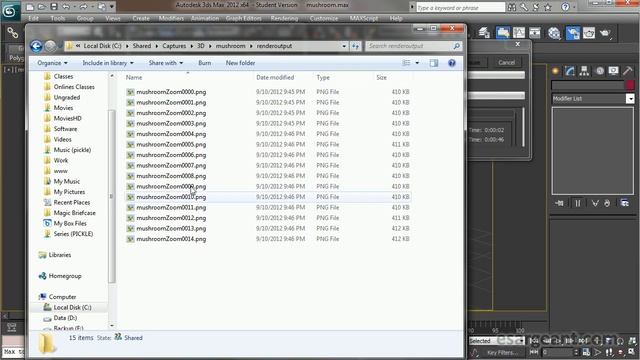Screen dimensions: 640x360
Task: Open Manage Layers in main toolbar
Action: (484, 33)
